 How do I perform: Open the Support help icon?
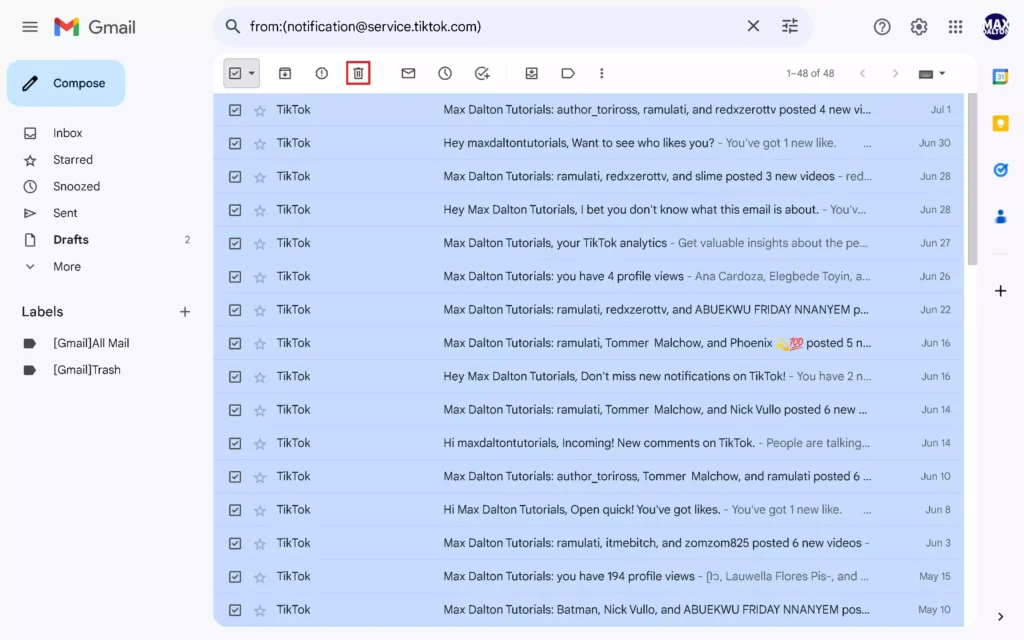[x=882, y=27]
